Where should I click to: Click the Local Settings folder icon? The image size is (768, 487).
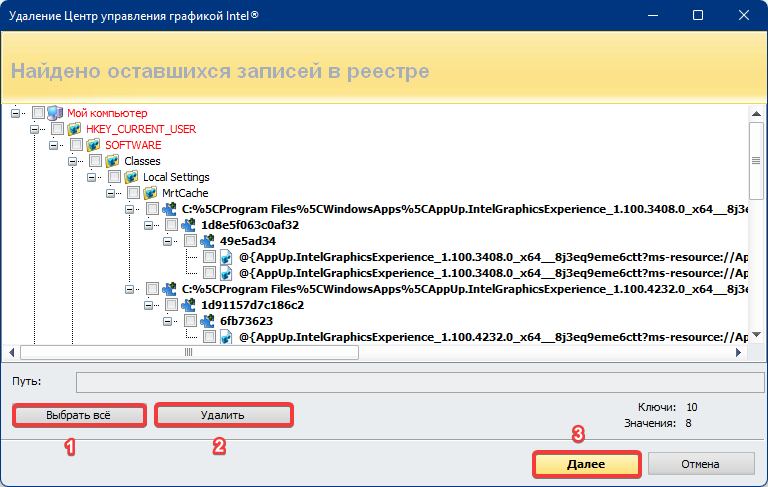coord(131,177)
